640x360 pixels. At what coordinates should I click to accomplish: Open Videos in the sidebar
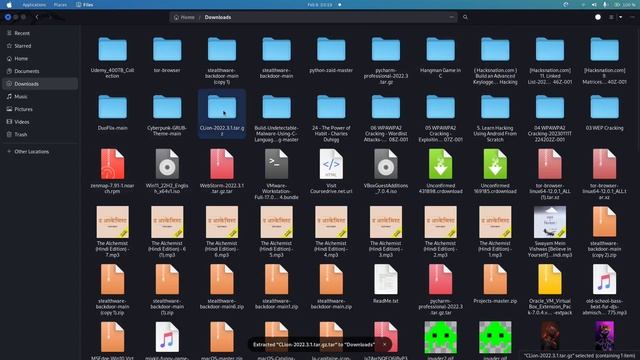(40, 122)
